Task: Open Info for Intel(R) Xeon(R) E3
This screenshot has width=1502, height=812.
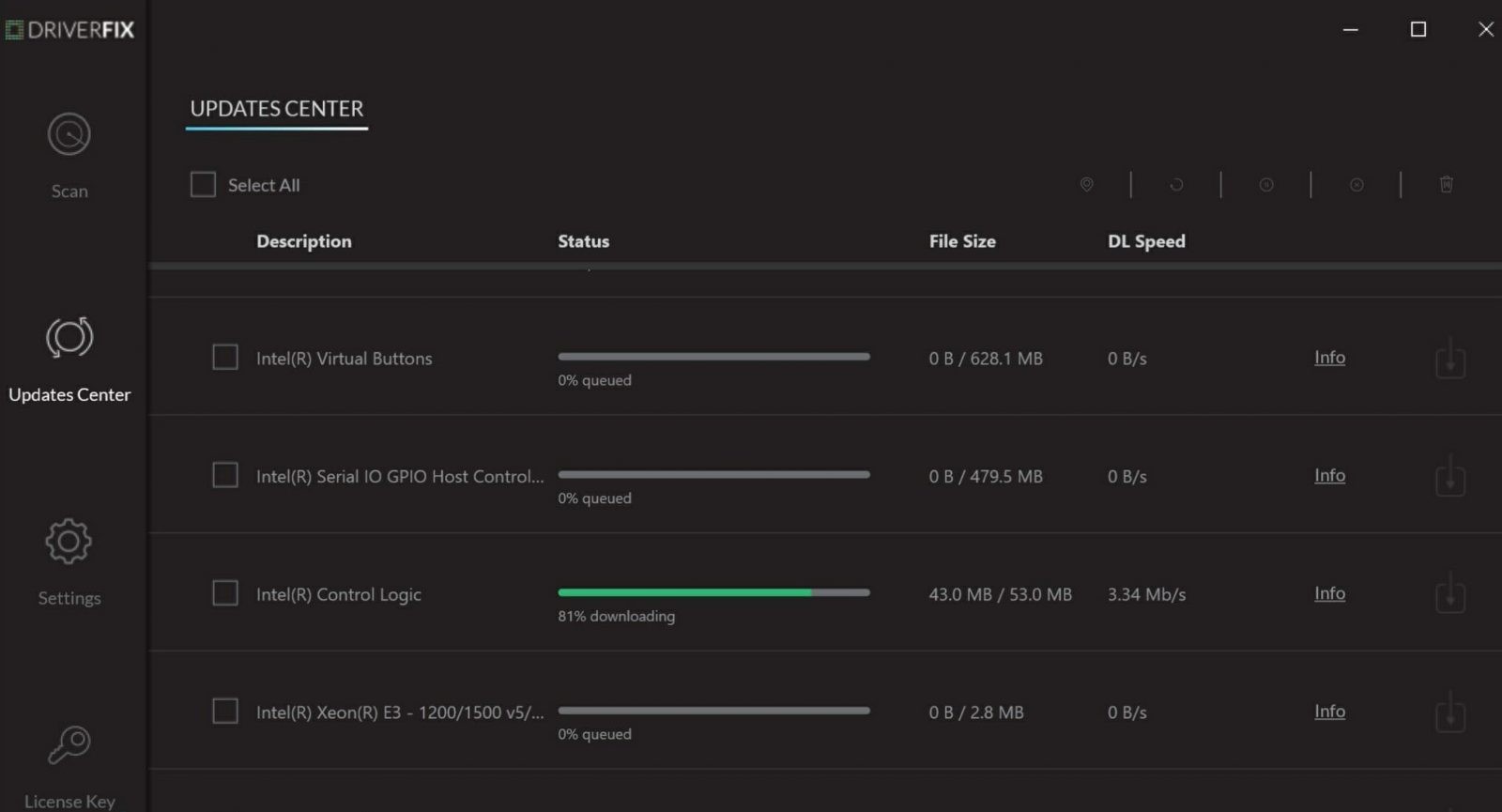Action: [x=1329, y=712]
